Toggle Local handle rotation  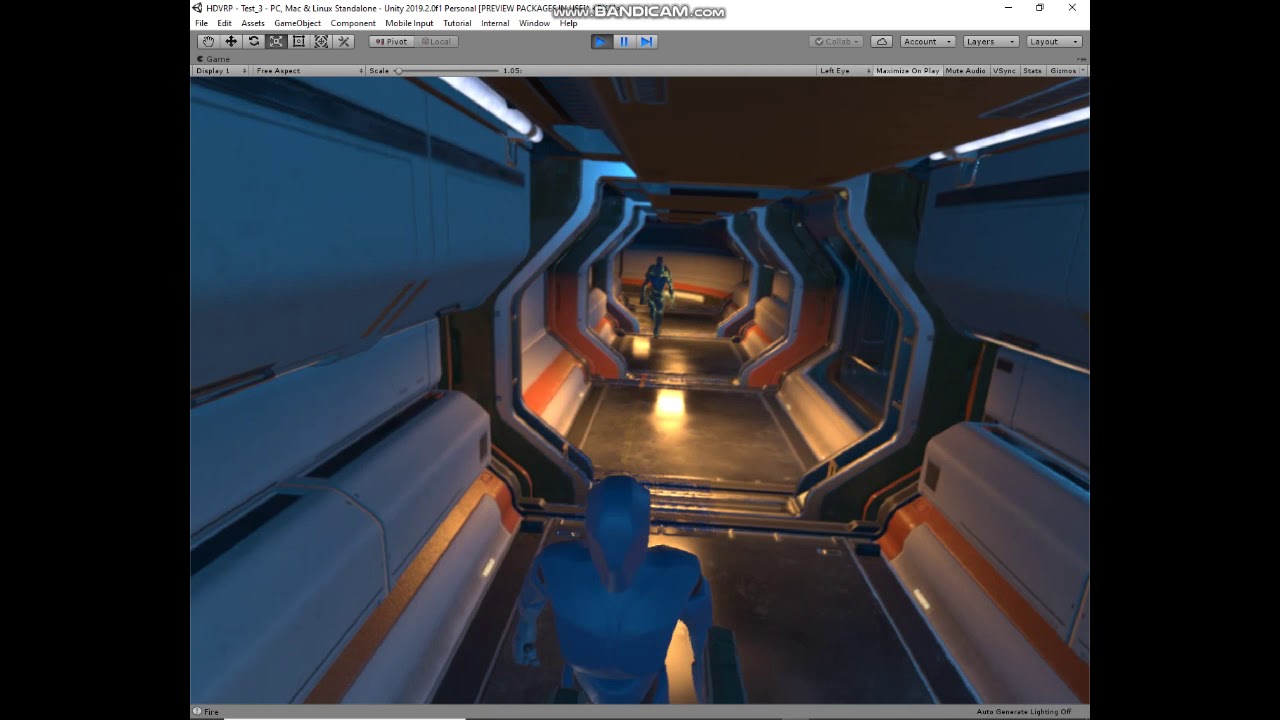tap(435, 41)
